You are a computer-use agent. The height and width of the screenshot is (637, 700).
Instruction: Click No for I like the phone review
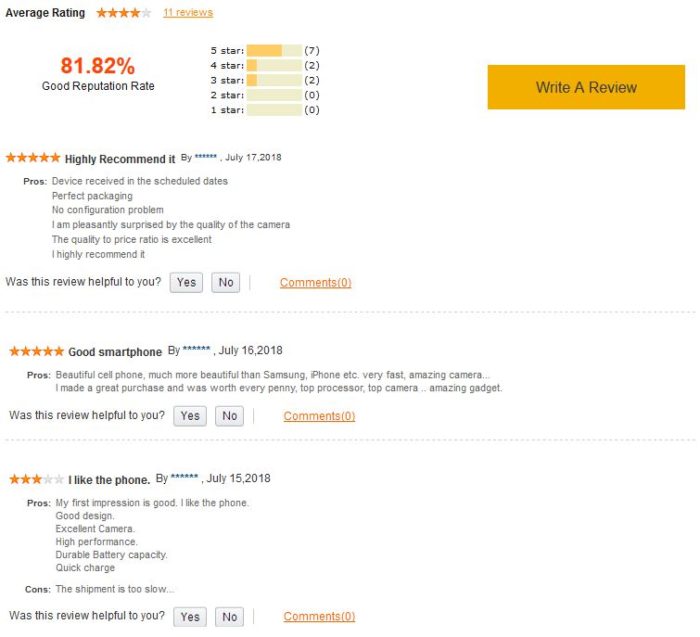tap(229, 616)
